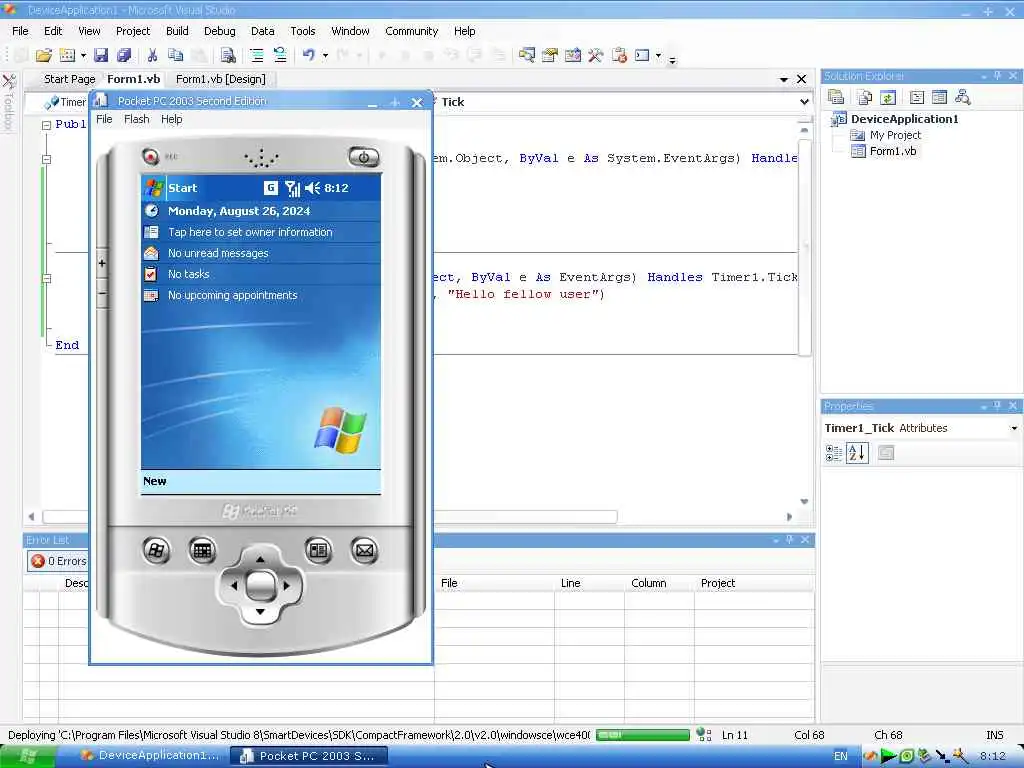Click the Undo arrow icon
This screenshot has width=1024, height=768.
pos(309,56)
